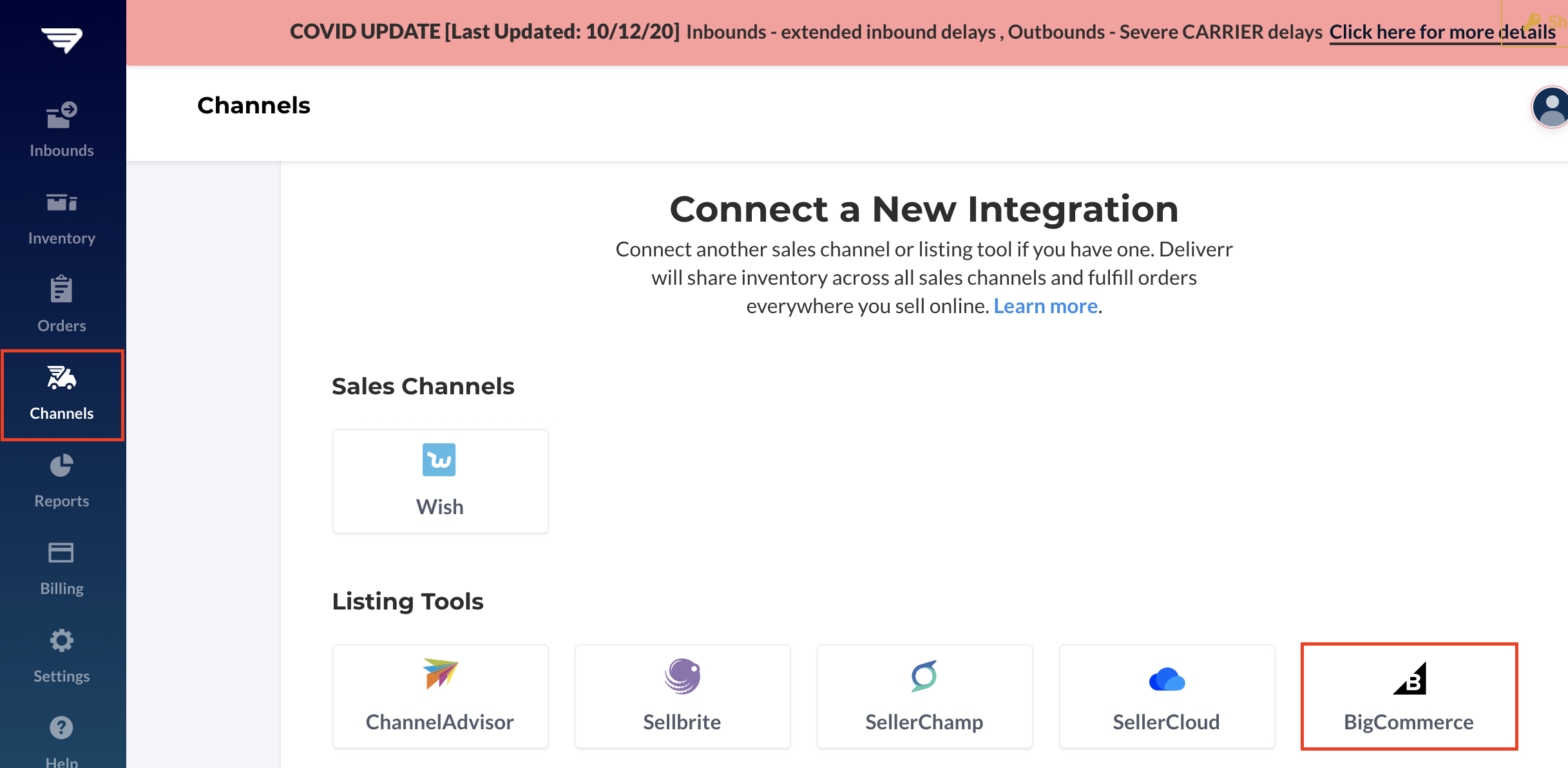This screenshot has height=768, width=1568.
Task: Connect the SellerChamp listing tool
Action: coord(925,696)
